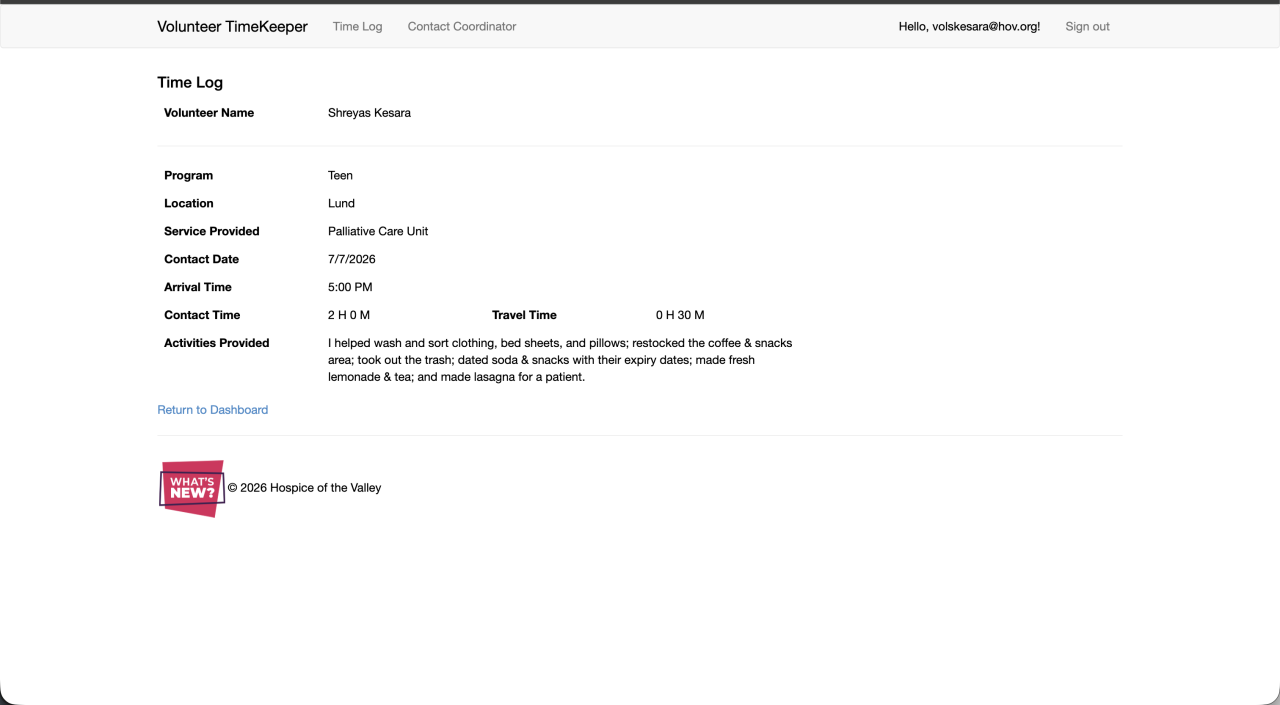This screenshot has height=705, width=1280.
Task: Select the 7/7/2026 date value
Action: pos(352,259)
